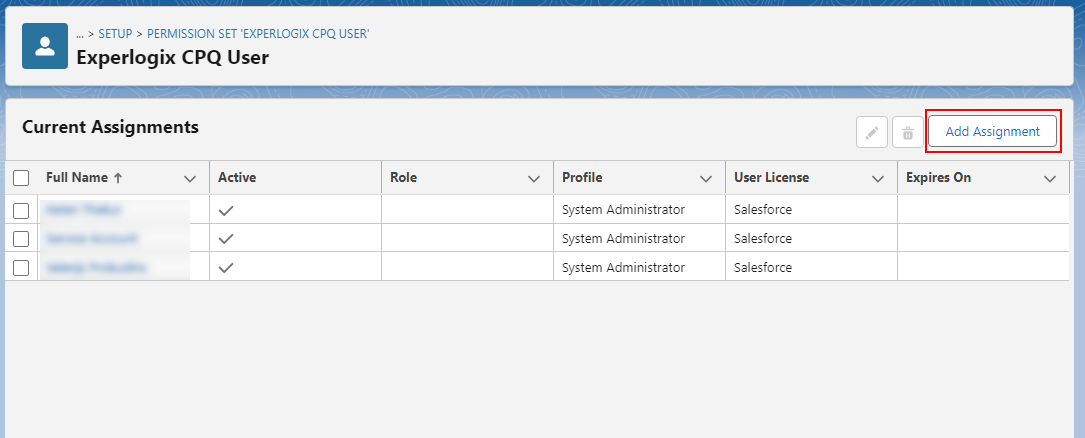1085x438 pixels.
Task: Click the 'Experlogix CPQ User' page title
Action: [172, 57]
